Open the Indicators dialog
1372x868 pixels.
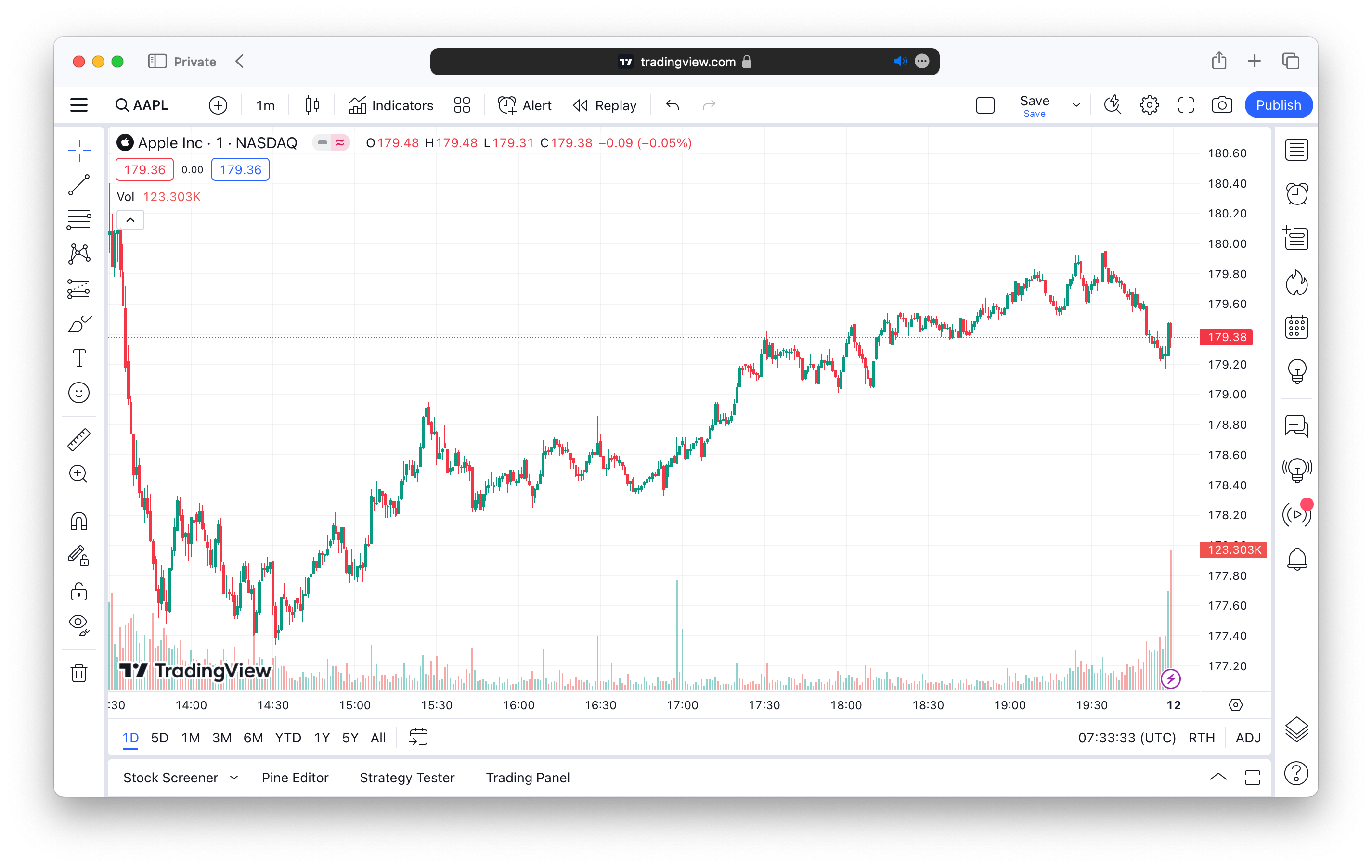391,105
